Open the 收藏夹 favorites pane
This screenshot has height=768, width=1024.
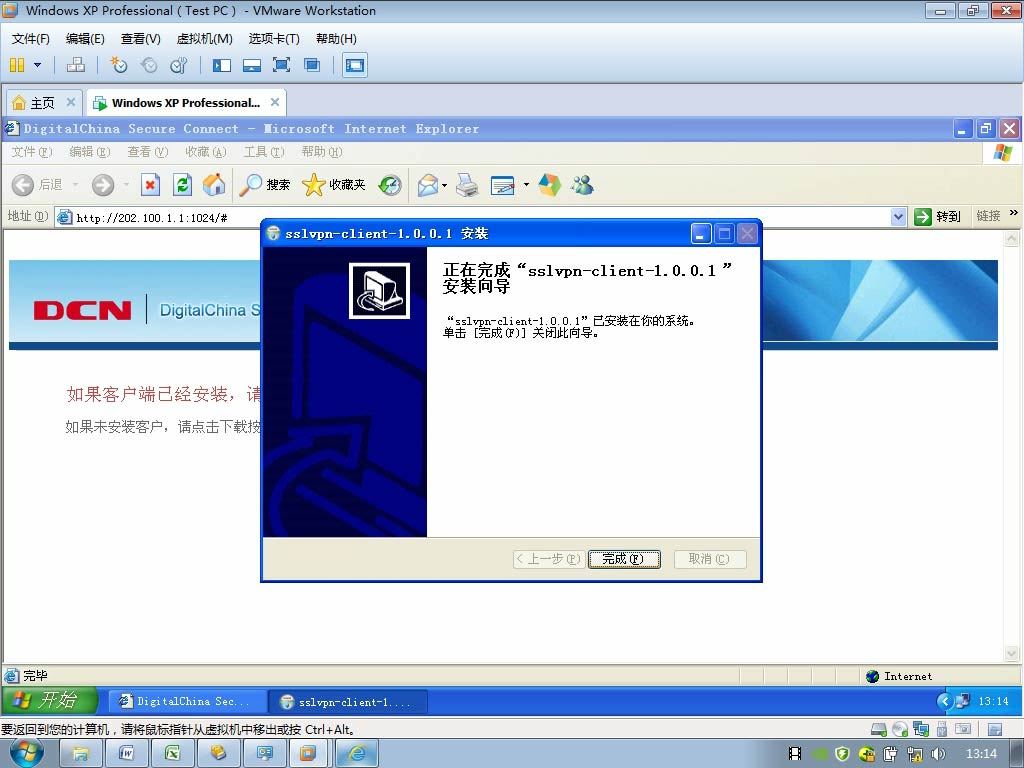334,185
